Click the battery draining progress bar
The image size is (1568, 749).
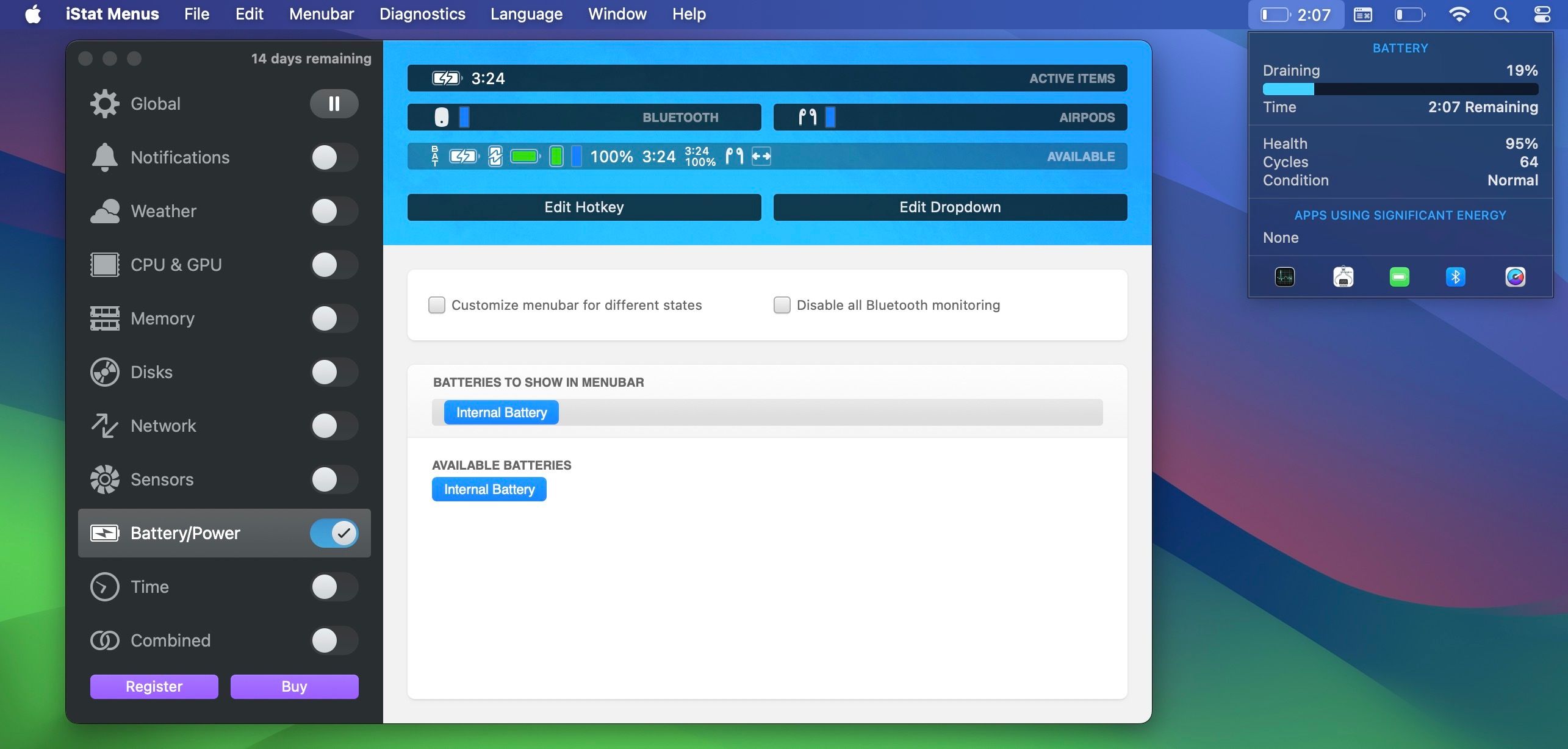[1400, 89]
